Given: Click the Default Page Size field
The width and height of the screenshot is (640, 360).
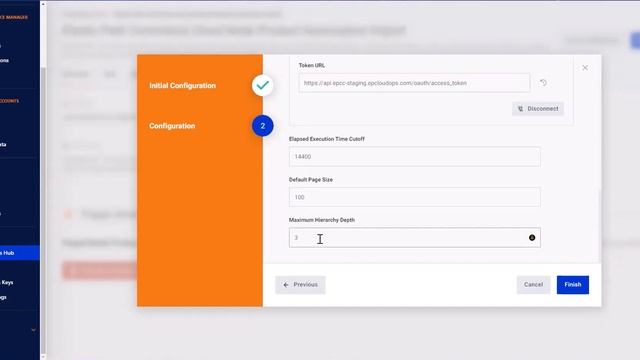Looking at the screenshot, I should (x=415, y=197).
